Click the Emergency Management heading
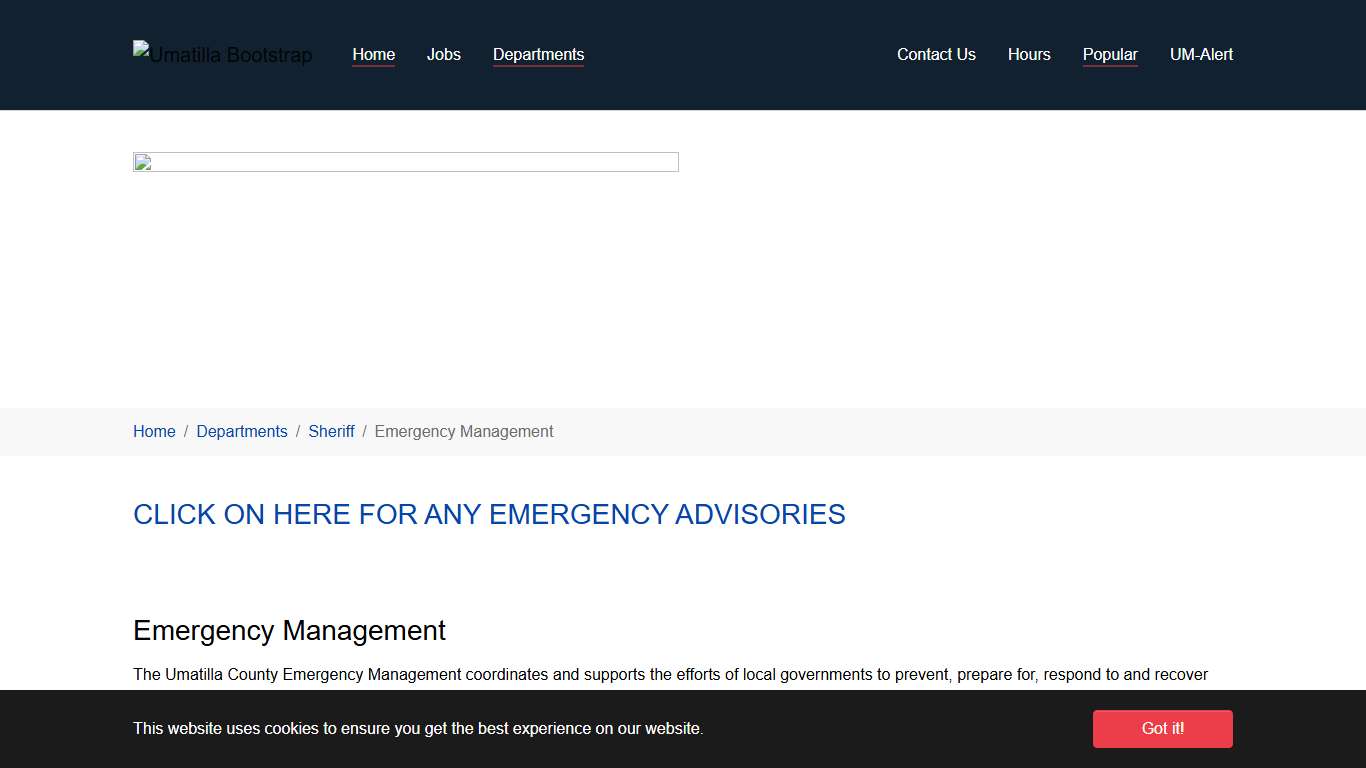Screen dimensions: 1366x768 point(289,631)
